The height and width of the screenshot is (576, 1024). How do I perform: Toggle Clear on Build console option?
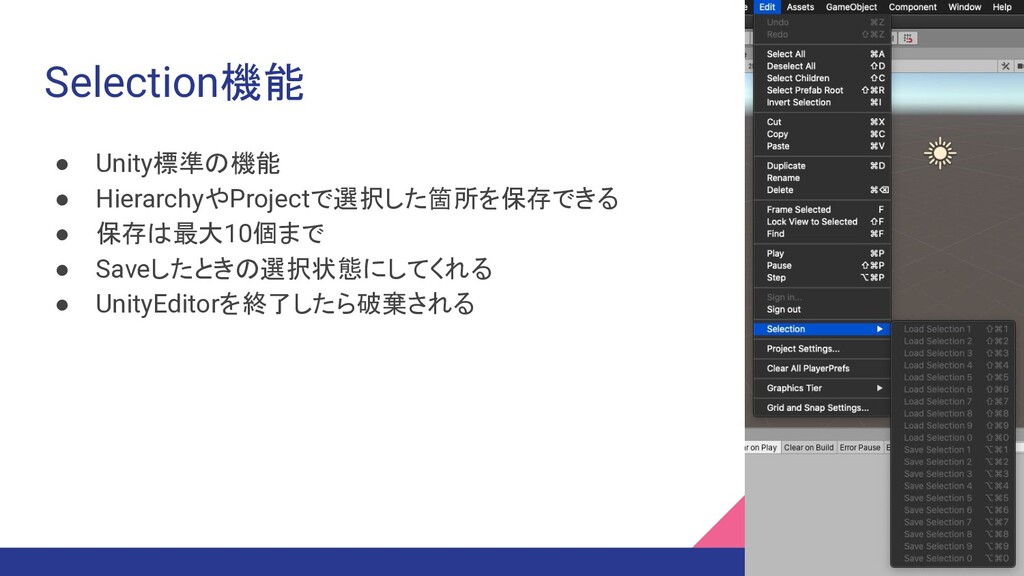pos(808,447)
